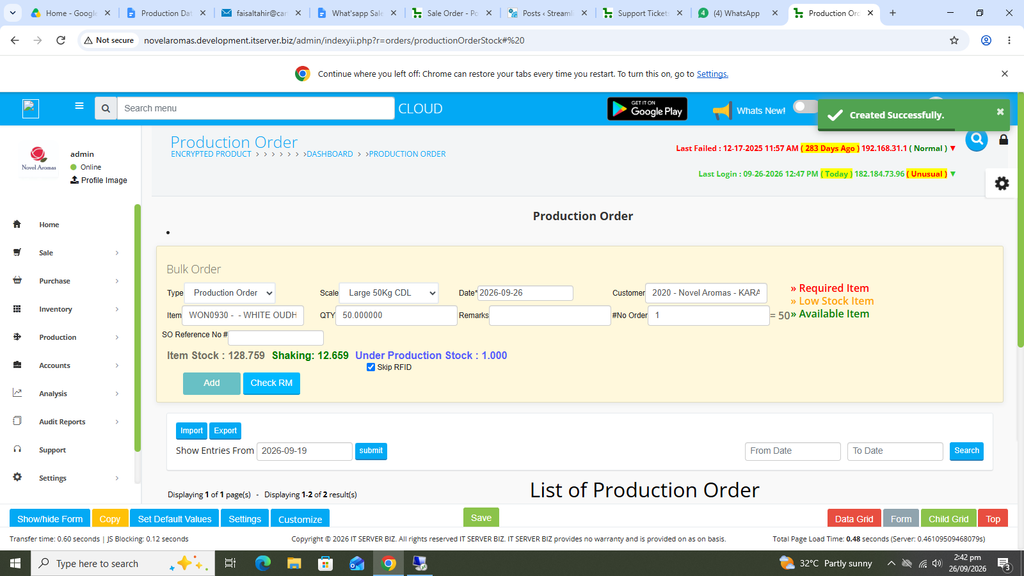Click the Whats New megaphone icon
This screenshot has height=576, width=1024.
click(722, 110)
